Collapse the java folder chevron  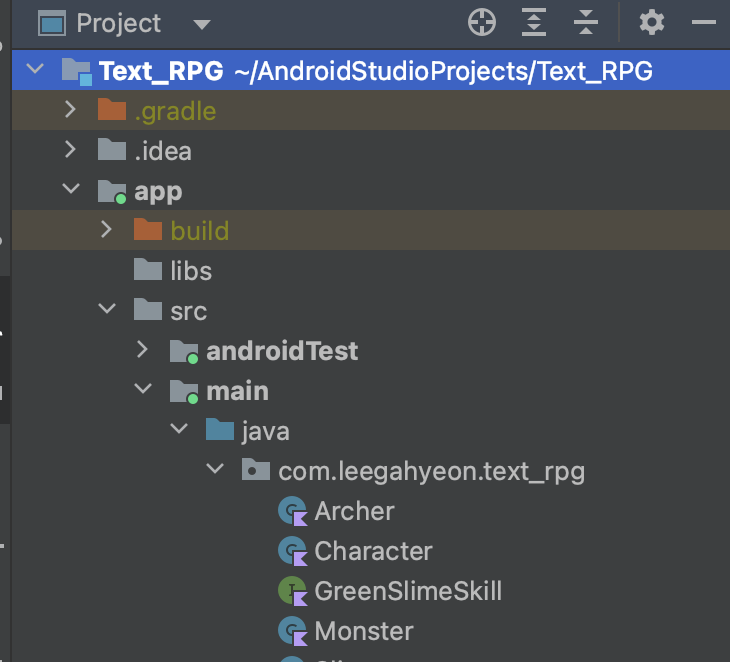coord(179,428)
